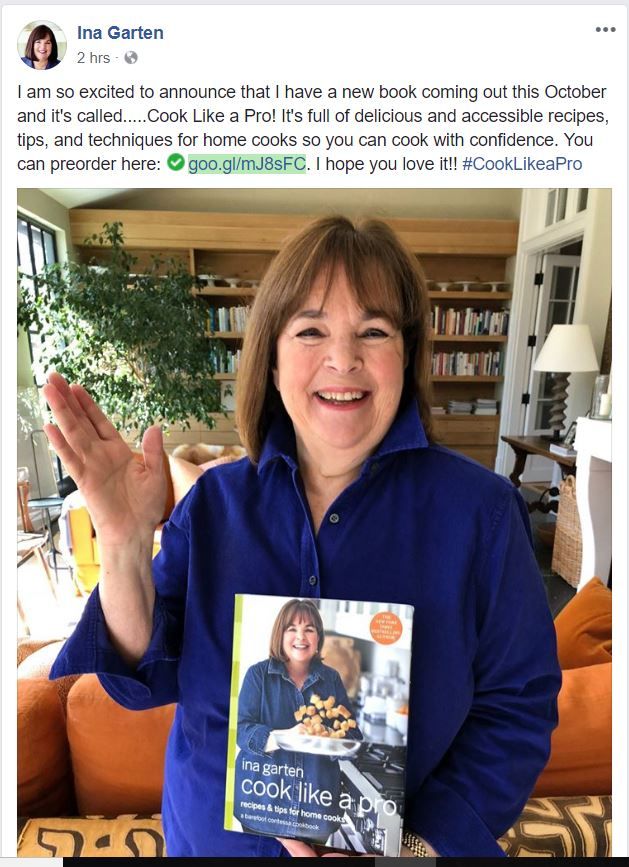Click the 'ina garten' name on book cover
Screen dimensions: 629x867
(x=272, y=768)
